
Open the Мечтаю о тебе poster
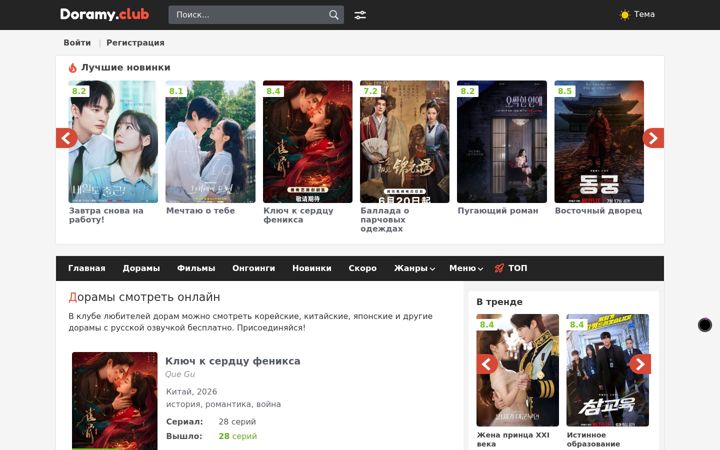click(210, 141)
